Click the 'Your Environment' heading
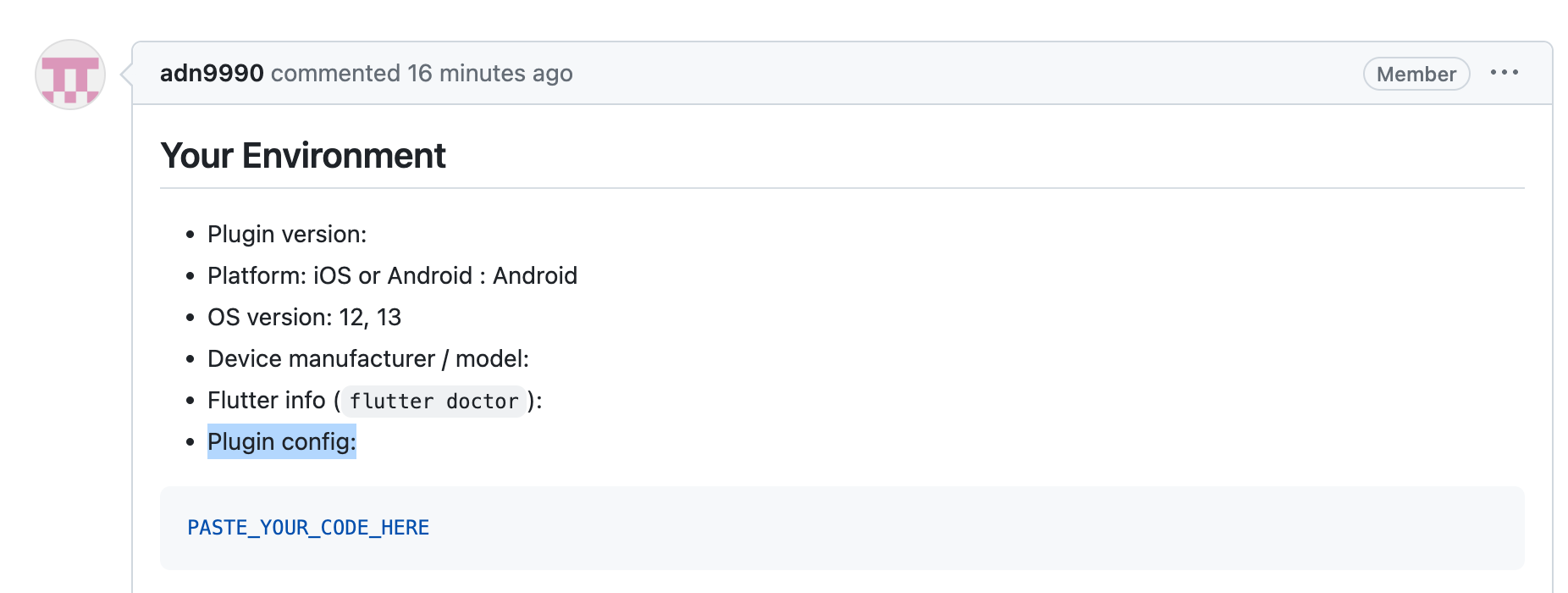This screenshot has height=593, width=1568. click(304, 155)
